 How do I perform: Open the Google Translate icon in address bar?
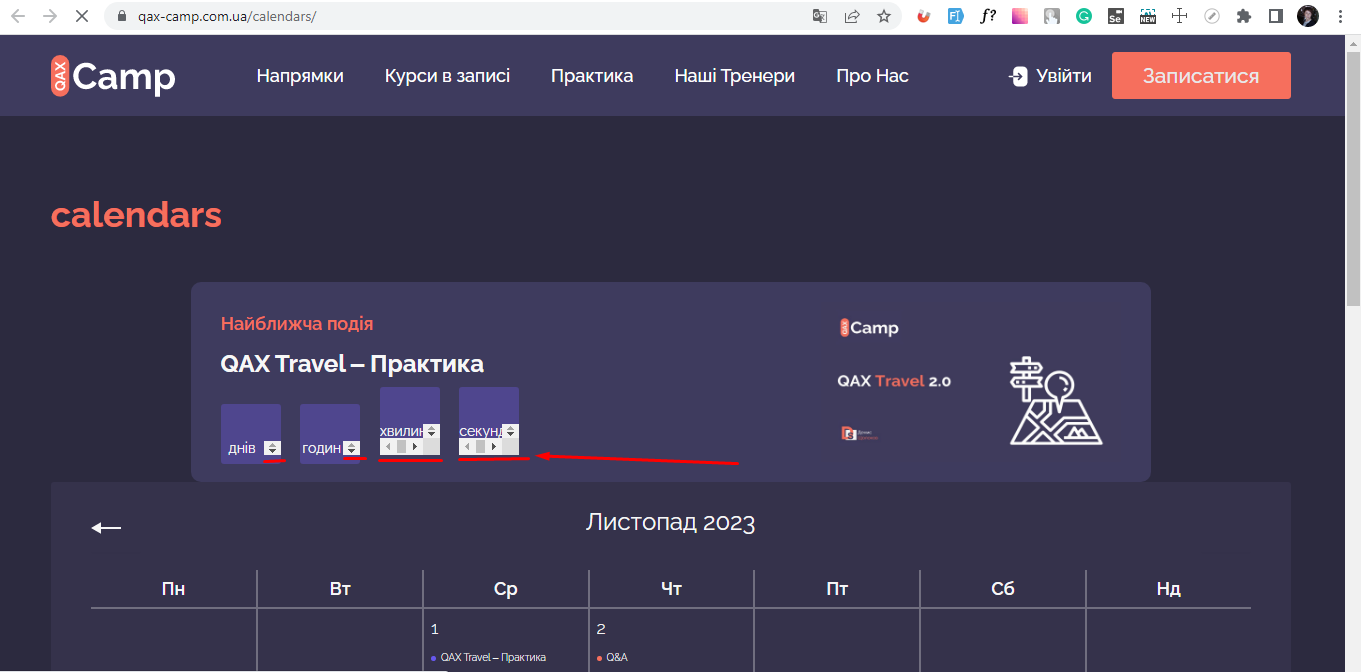pyautogui.click(x=822, y=16)
